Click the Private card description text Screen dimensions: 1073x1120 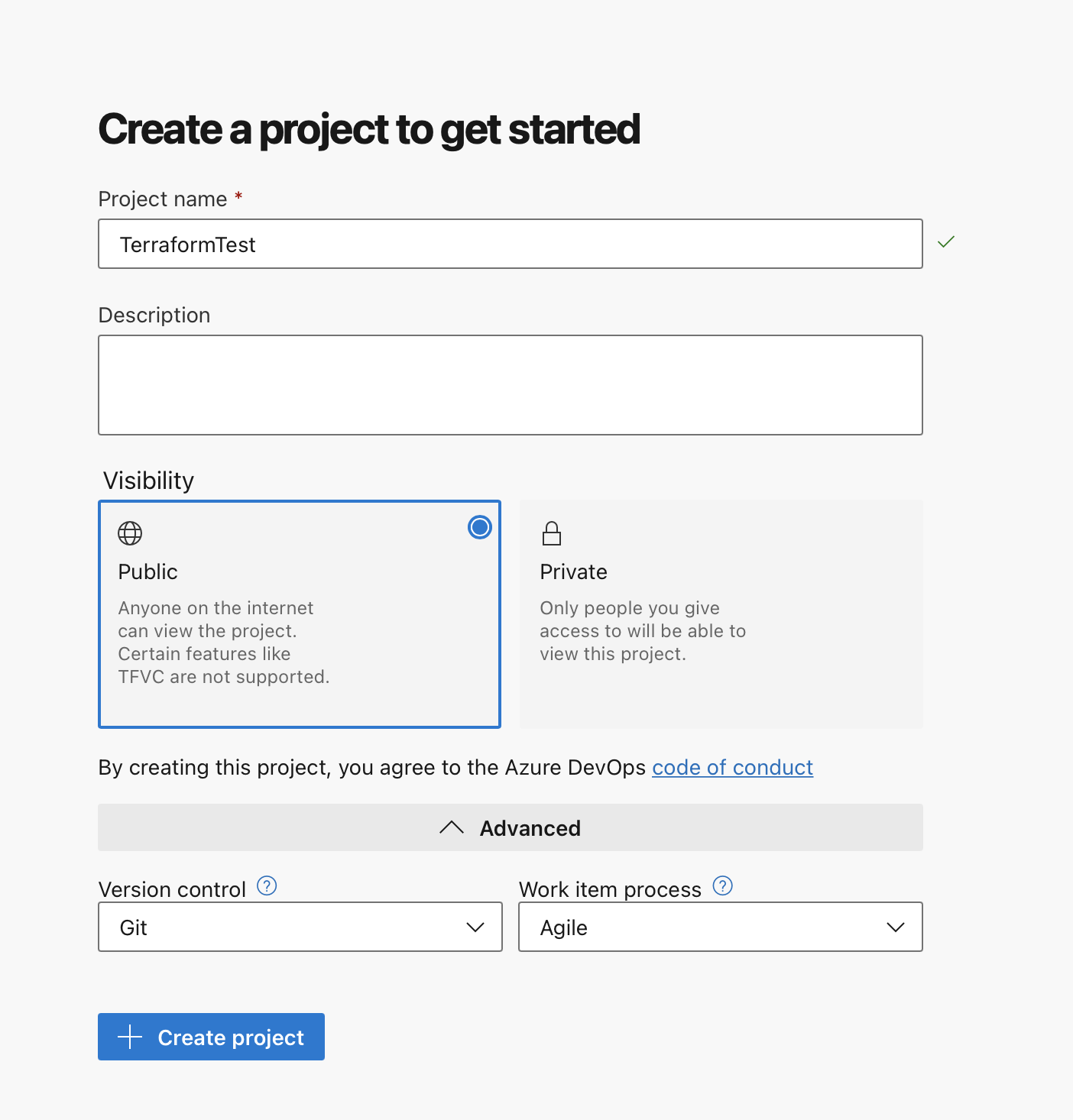(643, 631)
